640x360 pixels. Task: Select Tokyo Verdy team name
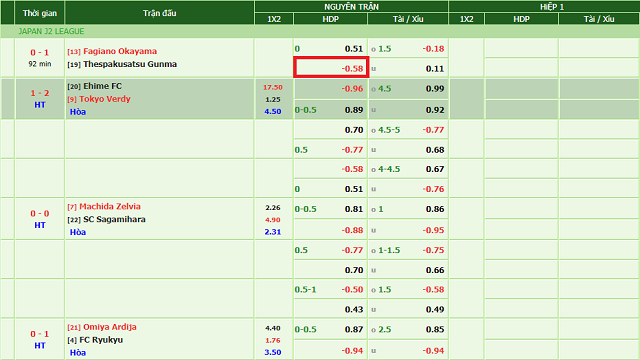(x=105, y=99)
